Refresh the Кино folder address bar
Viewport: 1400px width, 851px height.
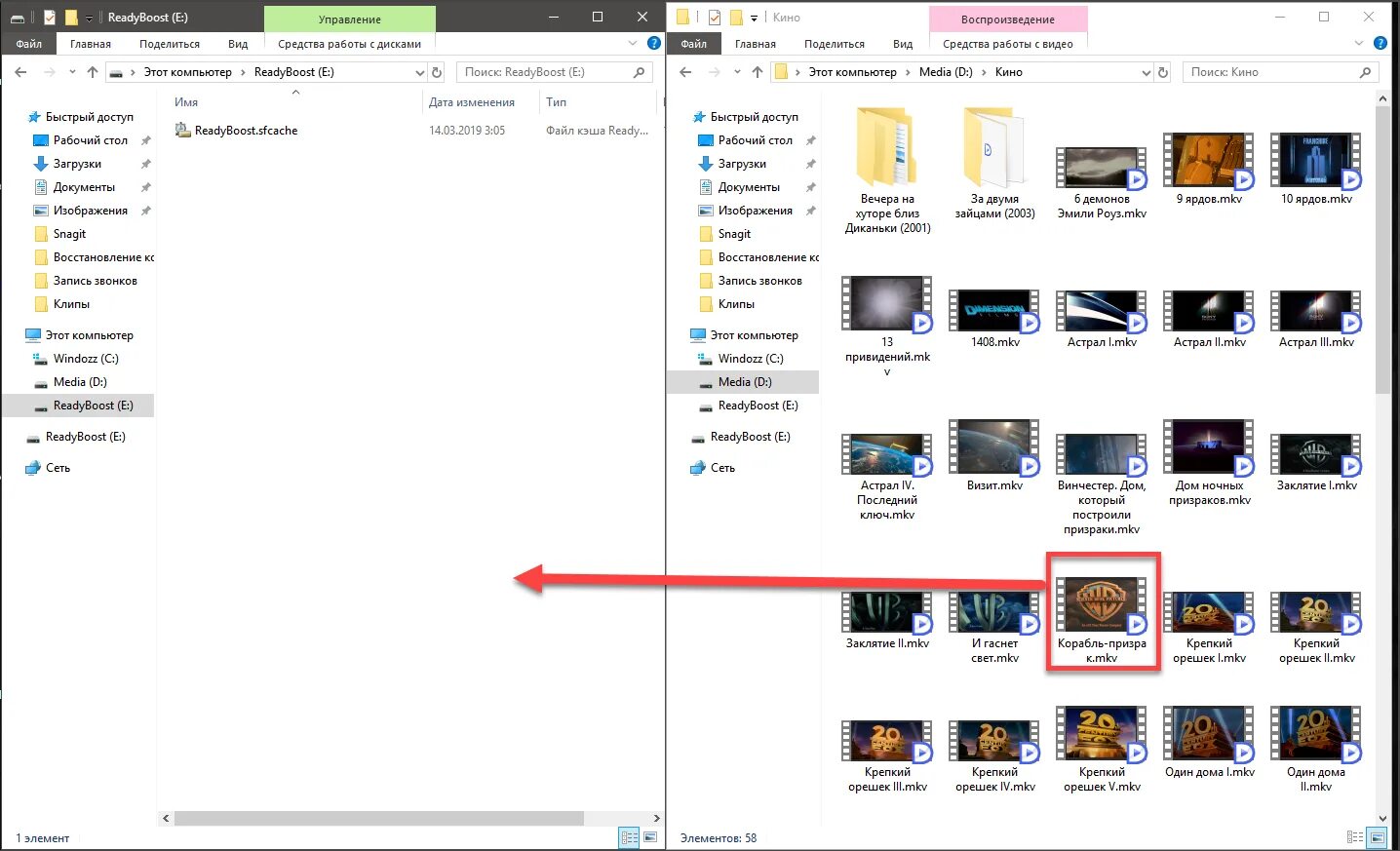point(1163,72)
